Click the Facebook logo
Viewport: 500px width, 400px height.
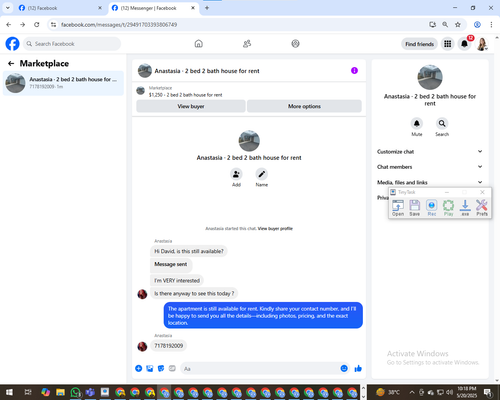pyautogui.click(x=12, y=44)
